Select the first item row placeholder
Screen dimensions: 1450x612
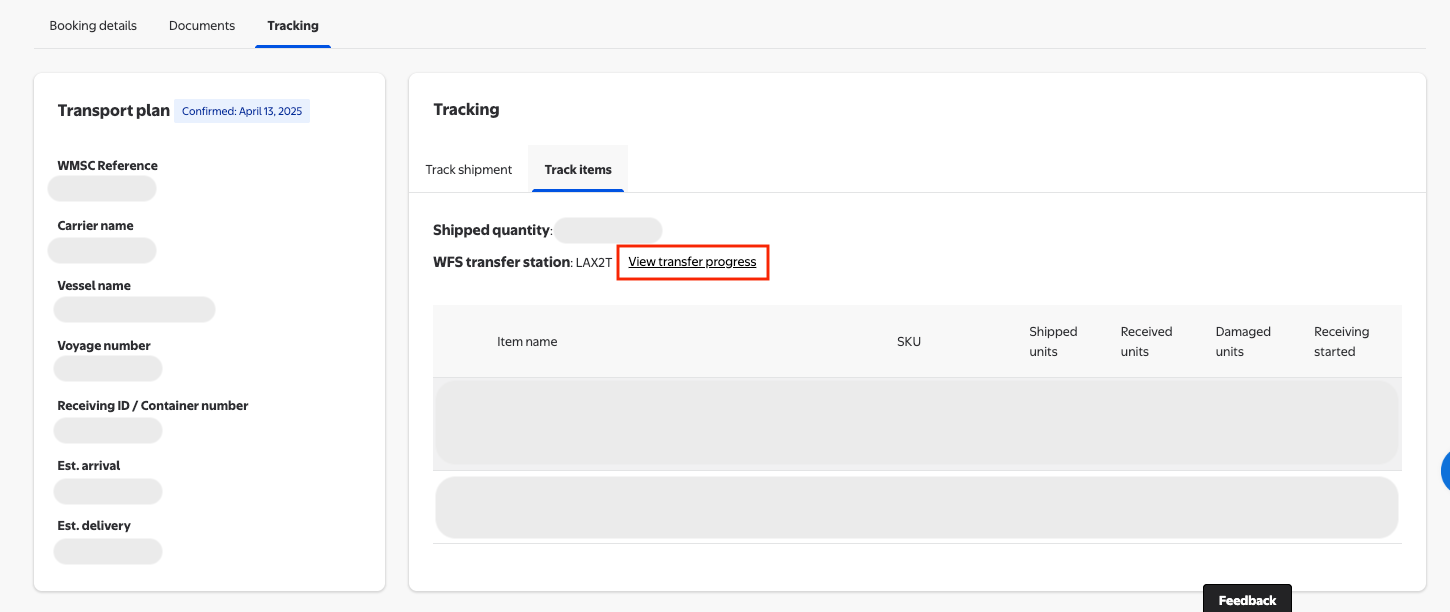click(917, 422)
